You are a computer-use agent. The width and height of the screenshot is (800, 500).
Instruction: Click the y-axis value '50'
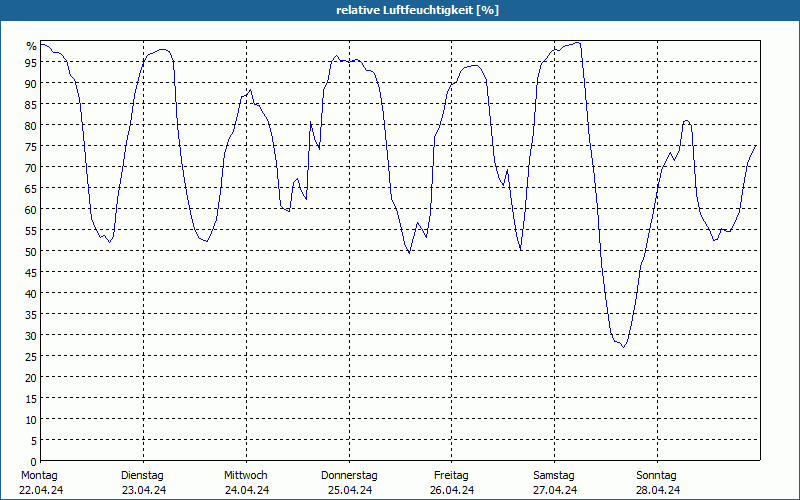(x=31, y=252)
